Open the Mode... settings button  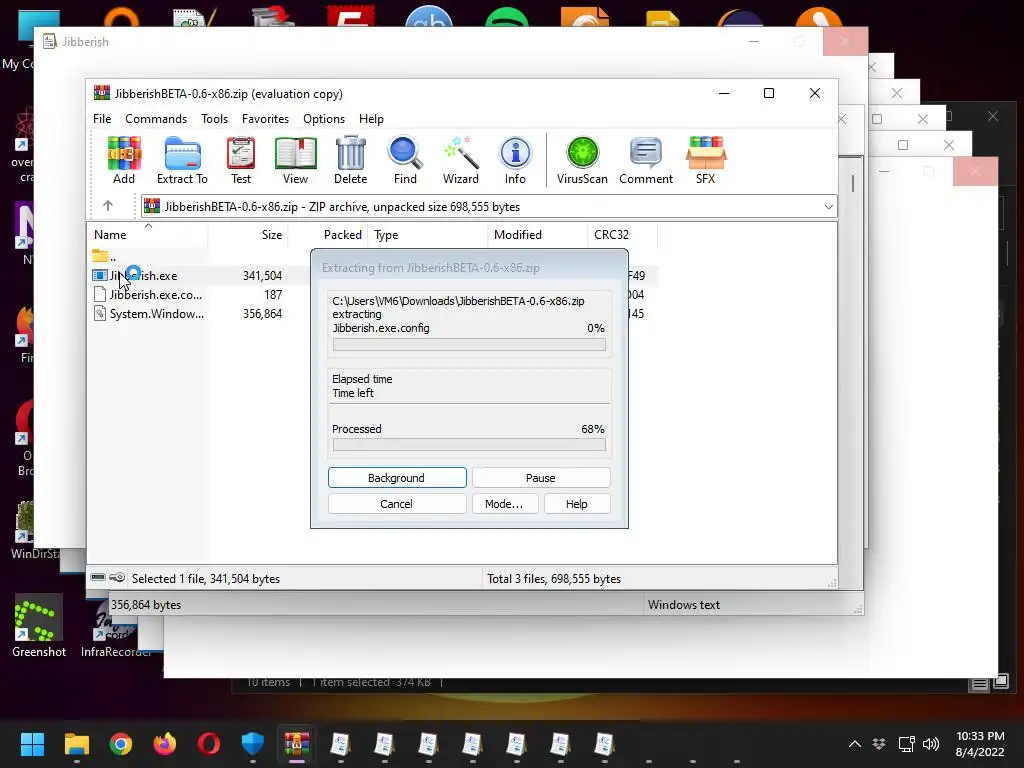(504, 504)
